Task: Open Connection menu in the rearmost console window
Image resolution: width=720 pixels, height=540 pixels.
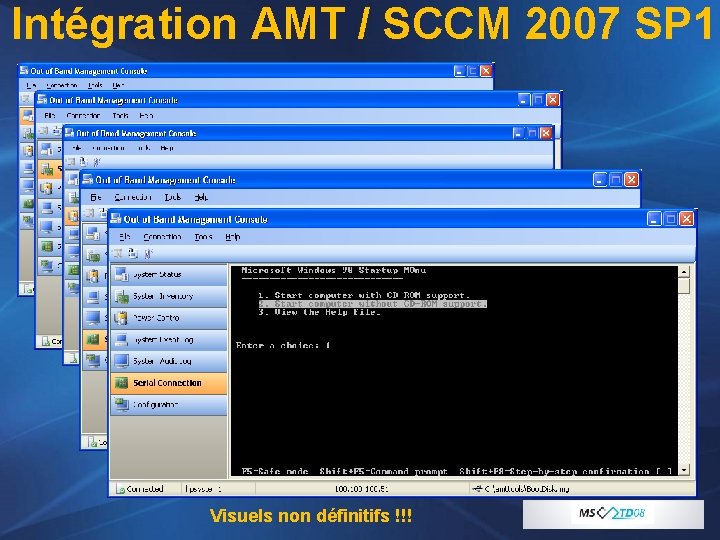Action: click(x=62, y=85)
